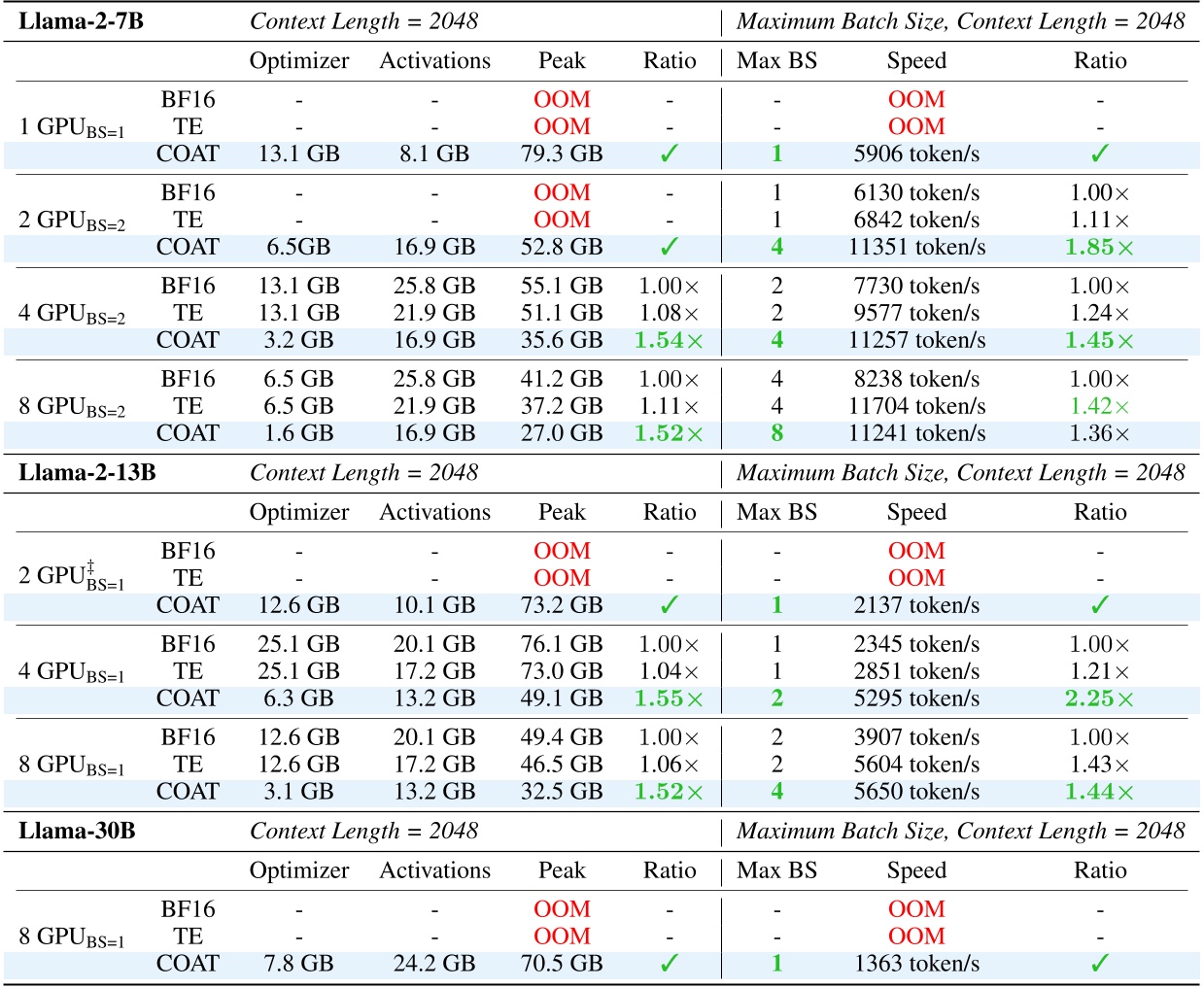This screenshot has width=1204, height=988.
Task: Click the green checkmark for COAT 1 GPU Peak
Action: (671, 153)
